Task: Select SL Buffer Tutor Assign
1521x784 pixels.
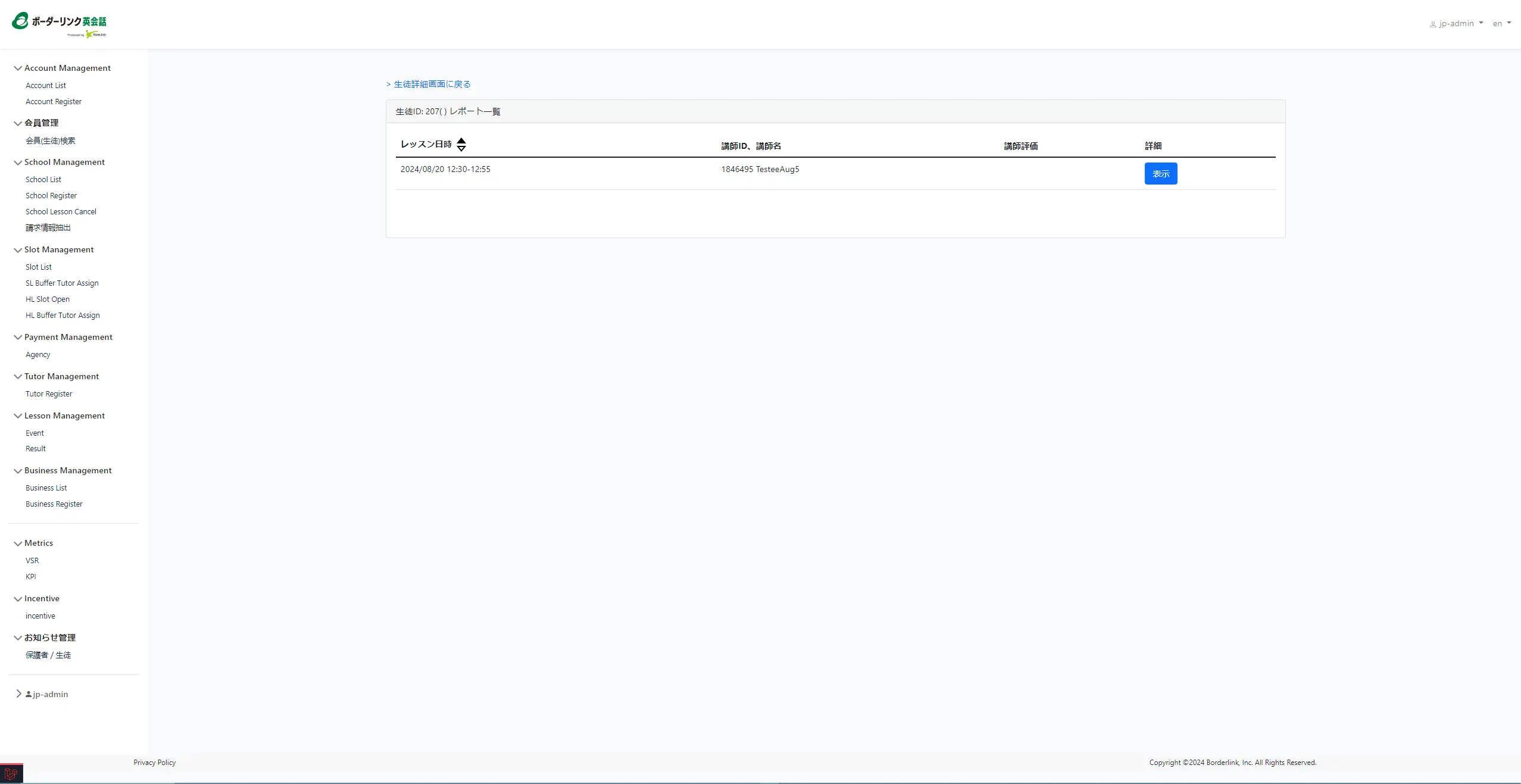Action: pos(62,283)
